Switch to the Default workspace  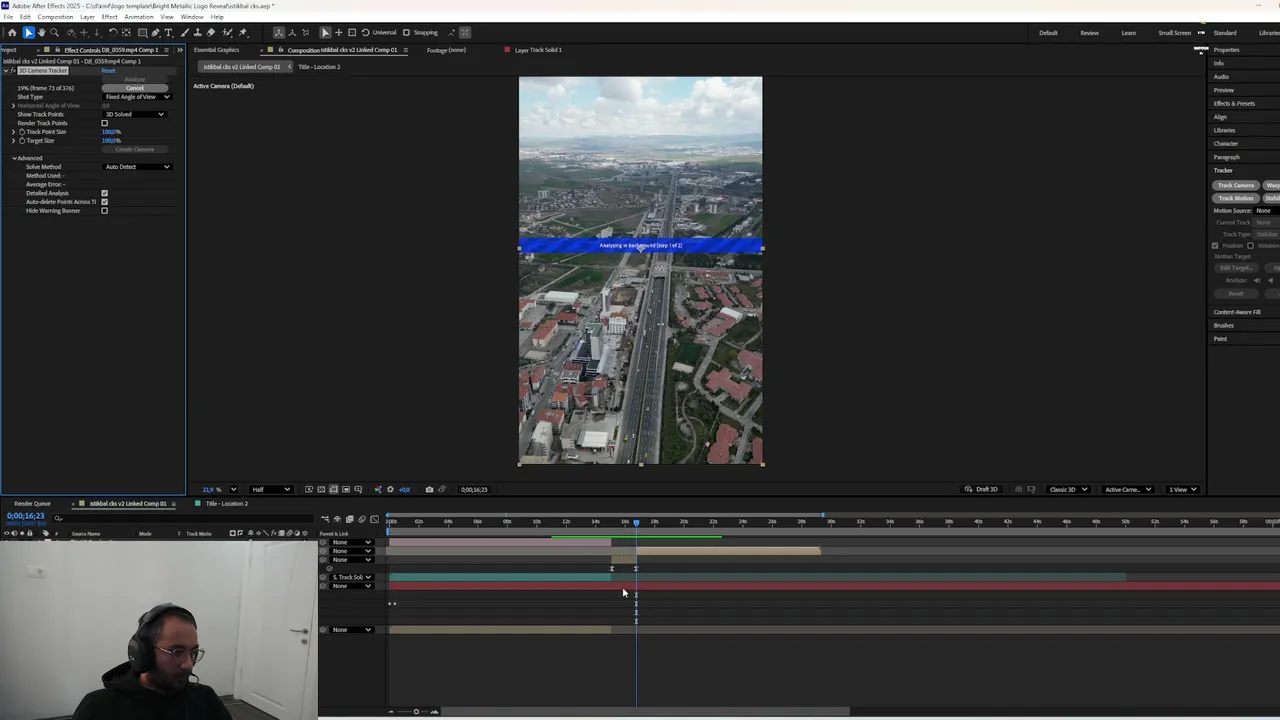click(x=1048, y=33)
